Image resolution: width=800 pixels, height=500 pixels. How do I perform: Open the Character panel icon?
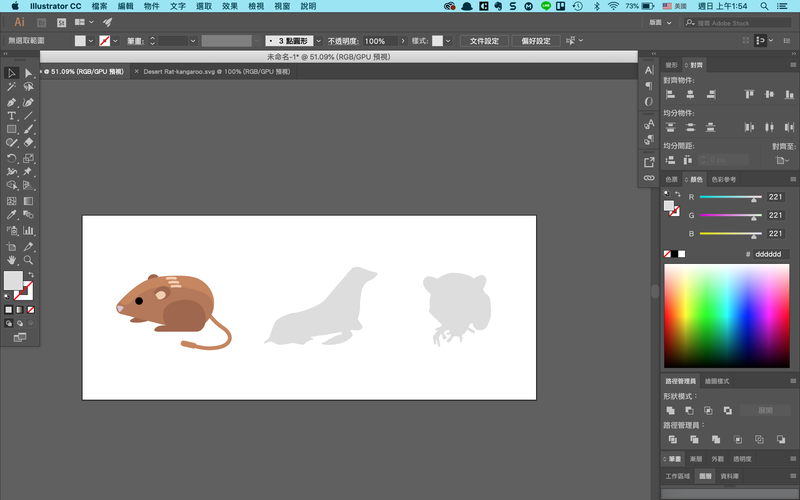(649, 70)
